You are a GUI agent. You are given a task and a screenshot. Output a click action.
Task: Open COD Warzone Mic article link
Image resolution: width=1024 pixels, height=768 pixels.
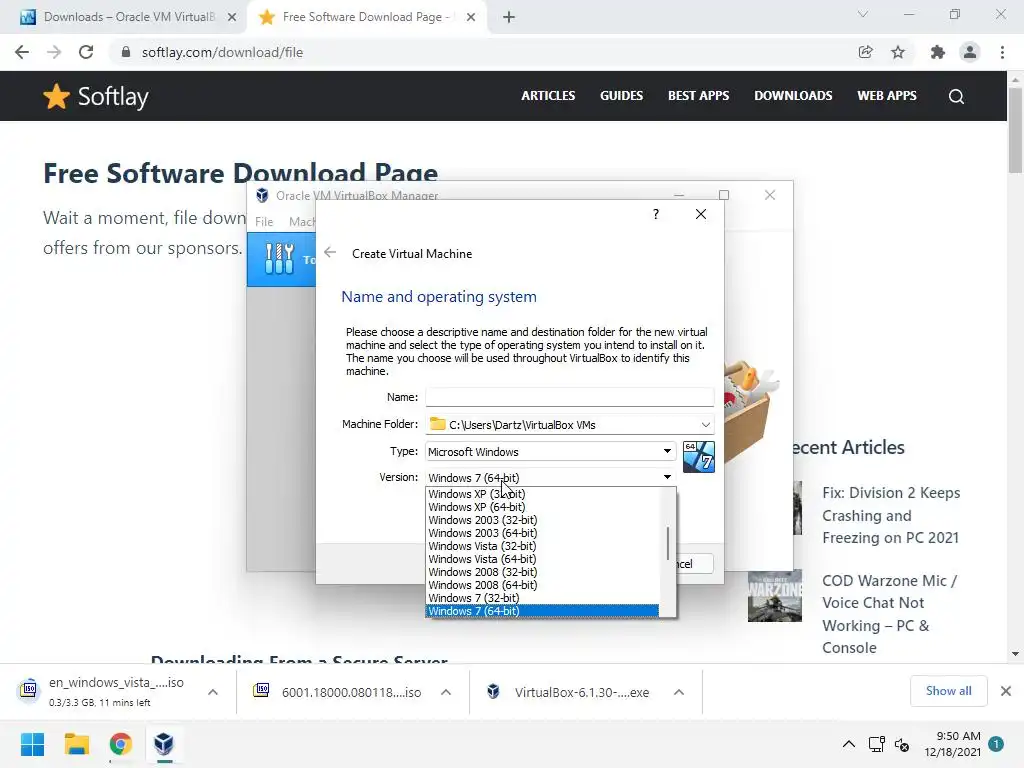(x=889, y=614)
